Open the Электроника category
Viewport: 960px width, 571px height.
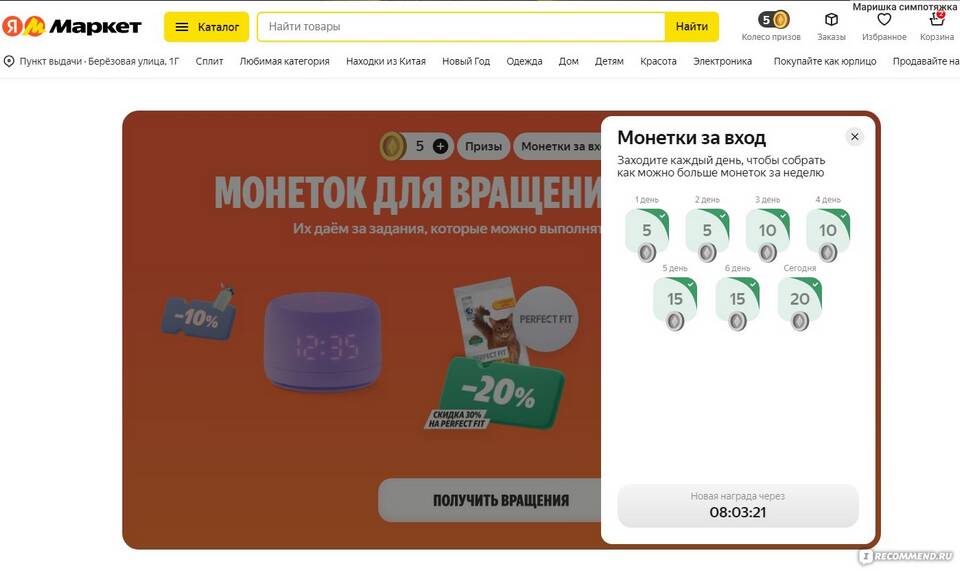722,61
